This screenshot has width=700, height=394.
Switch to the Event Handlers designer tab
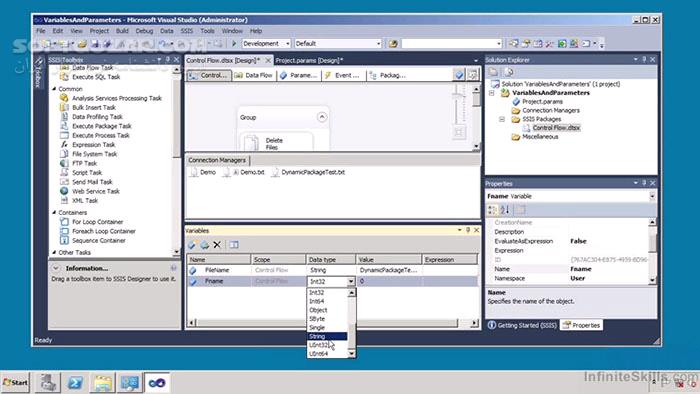click(342, 75)
